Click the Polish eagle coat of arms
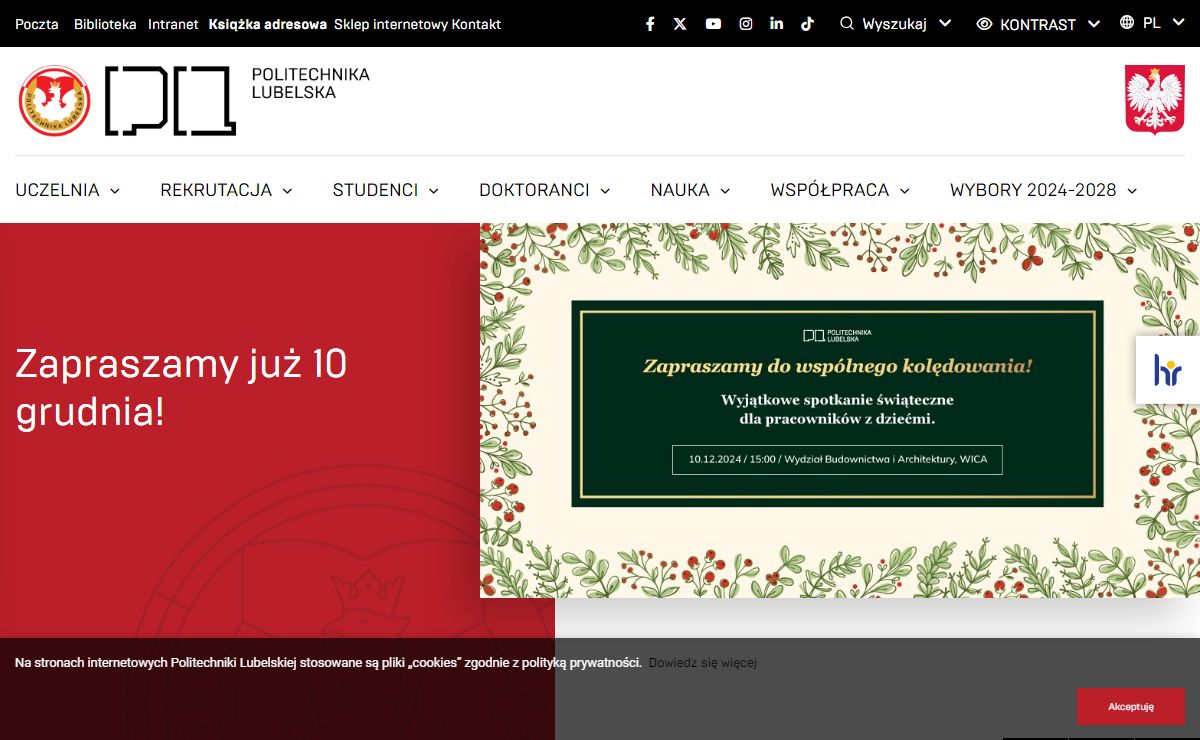 pyautogui.click(x=1155, y=99)
